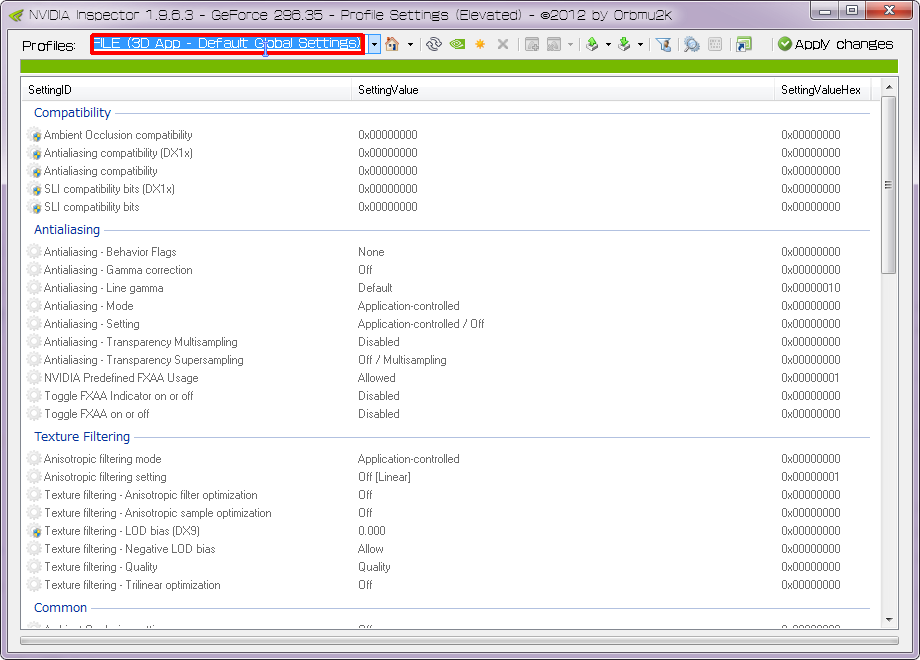
Task: Click Apply changes button
Action: tap(836, 44)
